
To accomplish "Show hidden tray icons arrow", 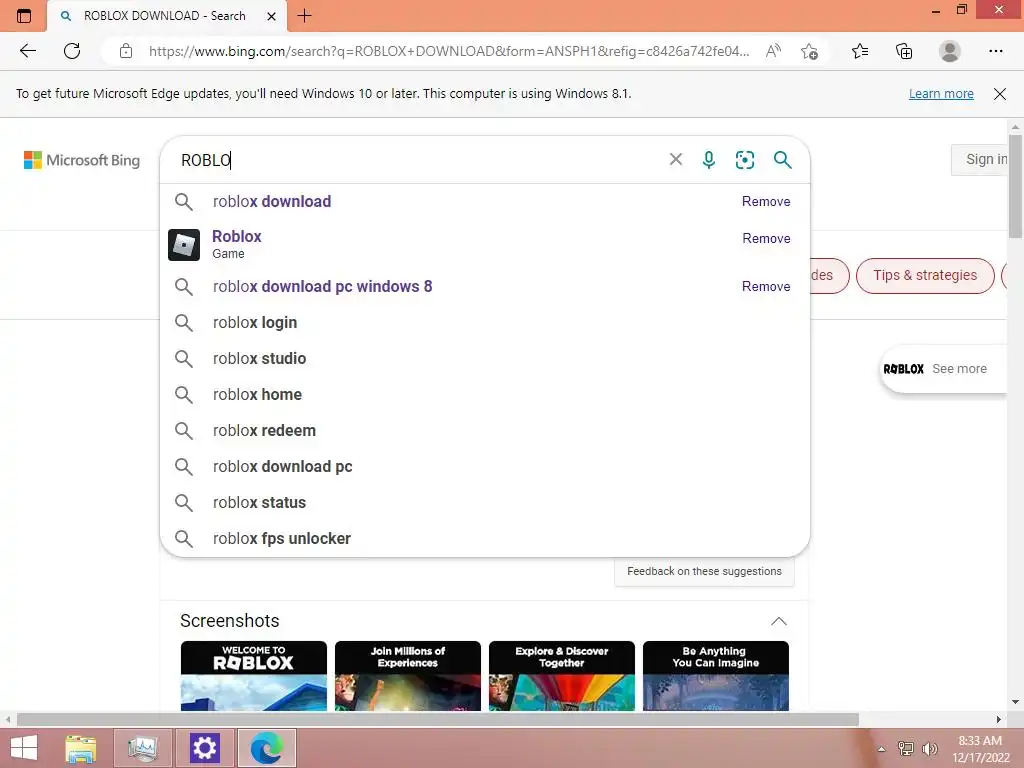I will pos(882,749).
